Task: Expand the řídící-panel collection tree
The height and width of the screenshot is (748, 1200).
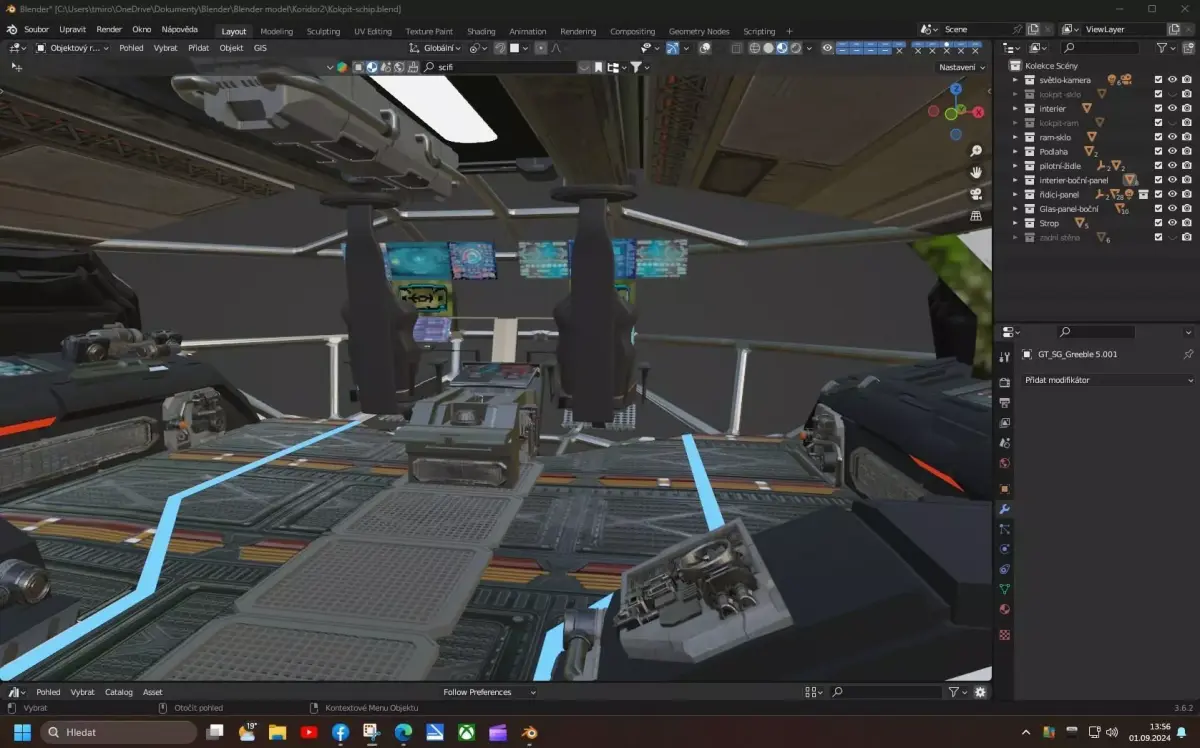Action: [x=1015, y=194]
